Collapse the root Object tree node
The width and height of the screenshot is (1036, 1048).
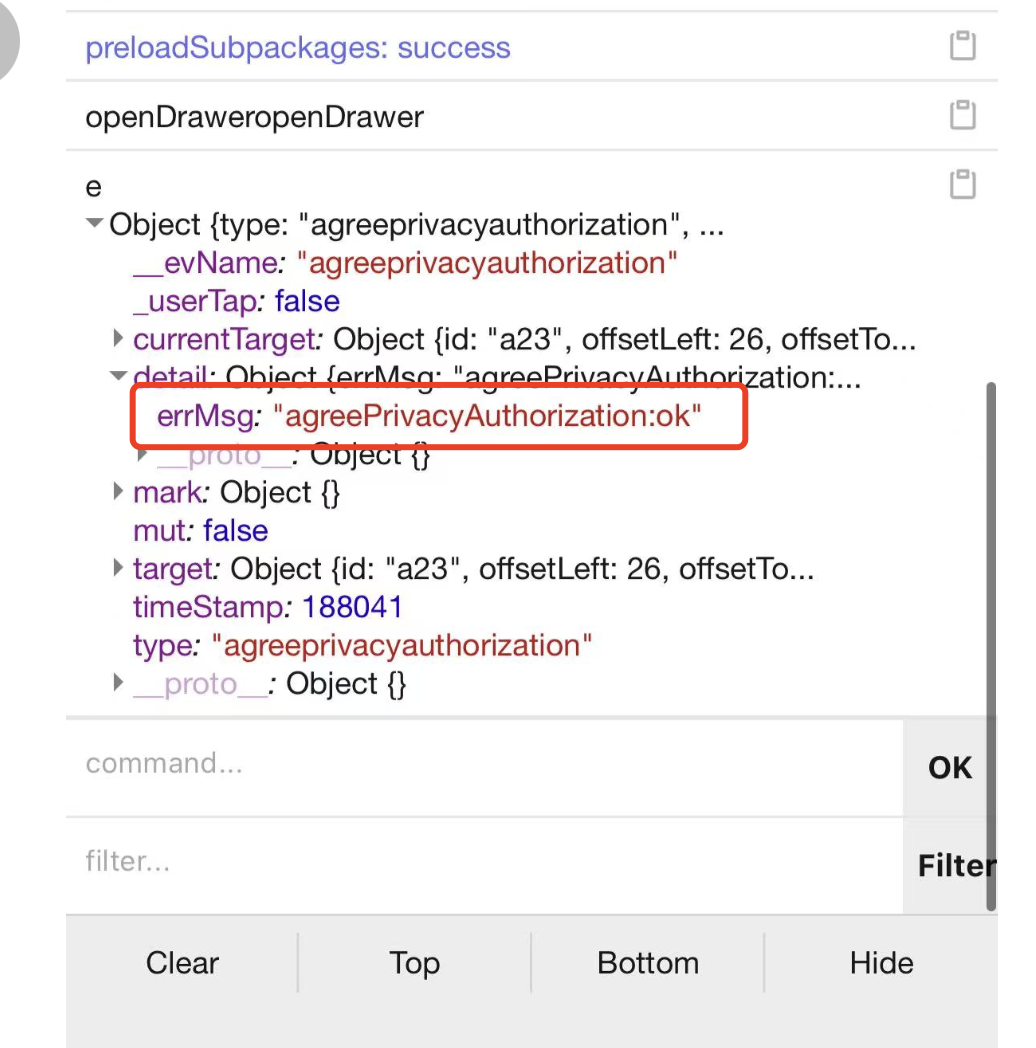click(x=95, y=225)
